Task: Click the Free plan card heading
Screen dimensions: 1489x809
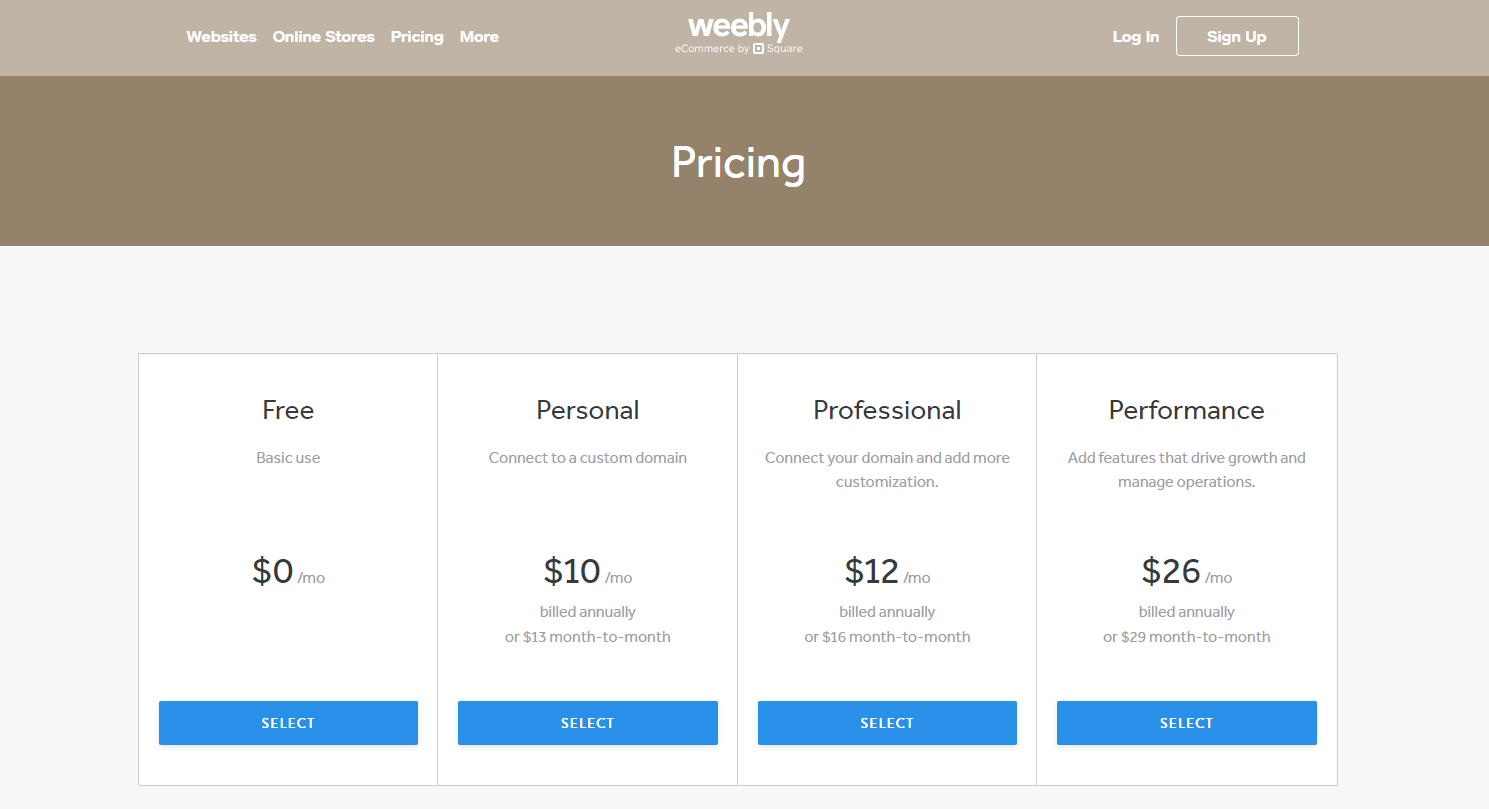Action: tap(288, 410)
